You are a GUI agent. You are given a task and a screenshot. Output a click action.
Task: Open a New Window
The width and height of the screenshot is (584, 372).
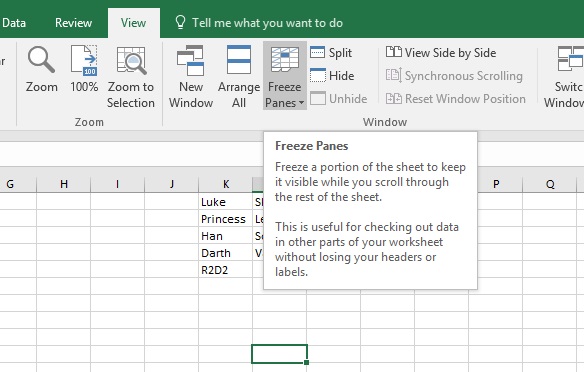pos(191,77)
